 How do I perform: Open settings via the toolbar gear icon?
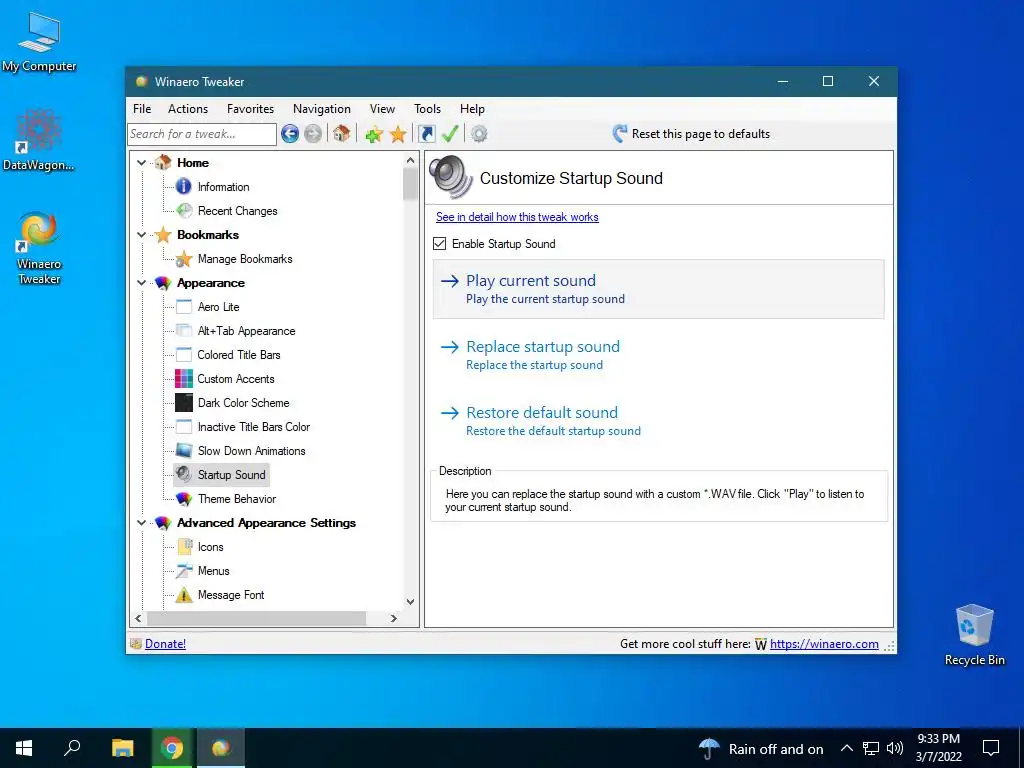click(x=479, y=134)
